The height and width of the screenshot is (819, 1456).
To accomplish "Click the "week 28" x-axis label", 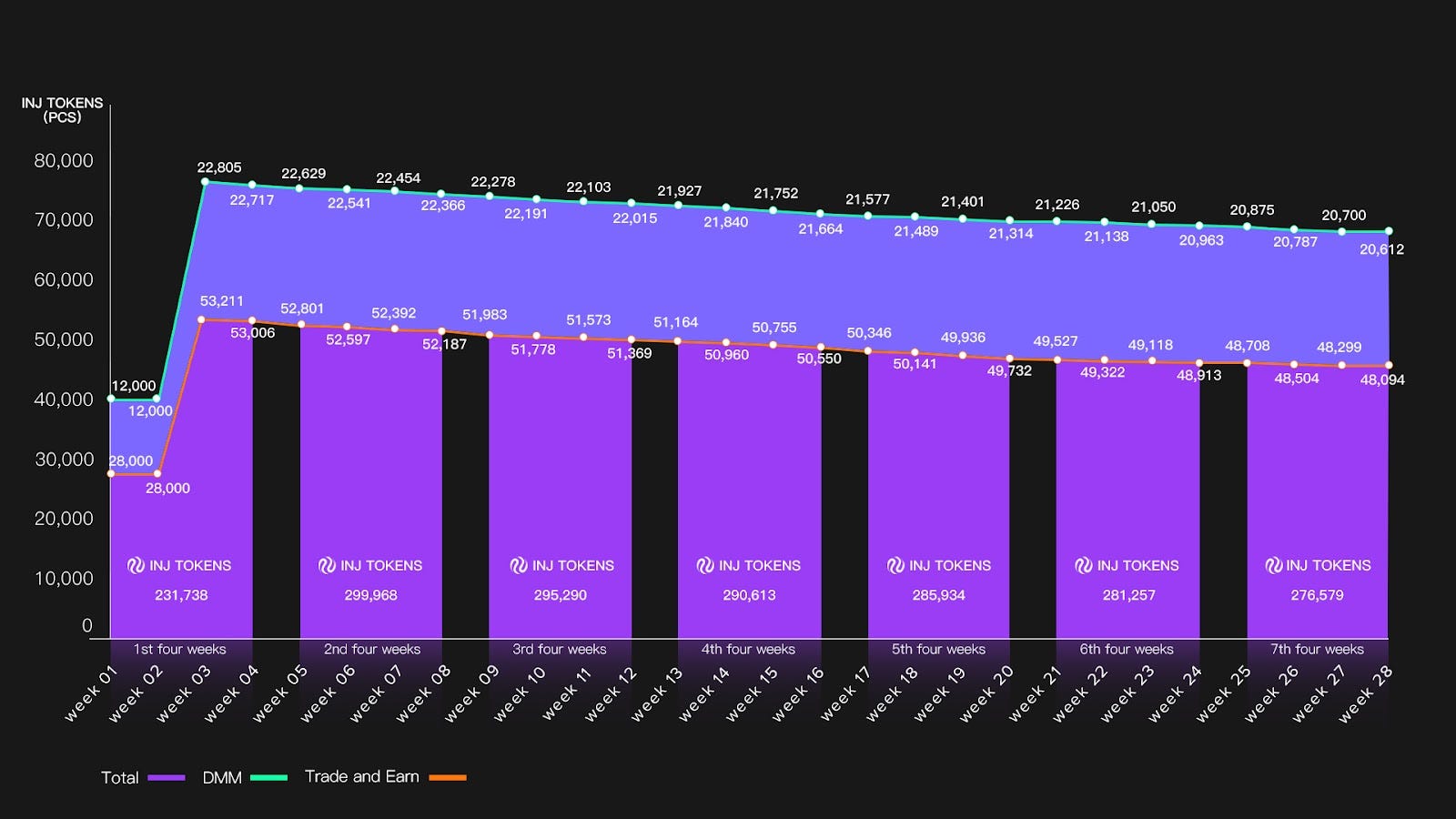I will pyautogui.click(x=1365, y=694).
